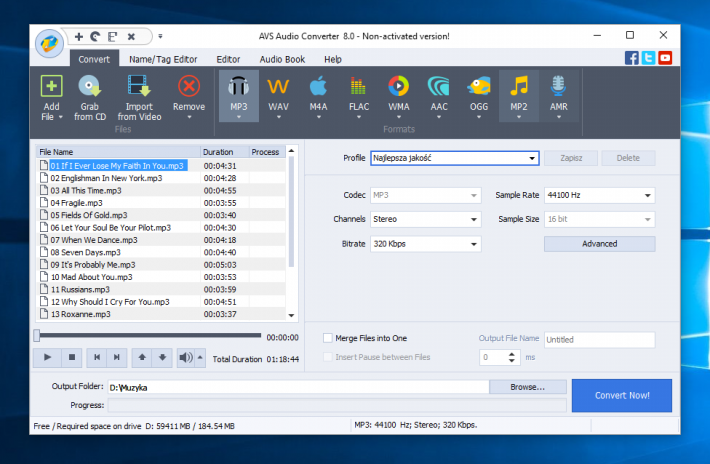Screen dimensions: 710x464
Task: Select the WAV format icon
Action: pos(278,86)
